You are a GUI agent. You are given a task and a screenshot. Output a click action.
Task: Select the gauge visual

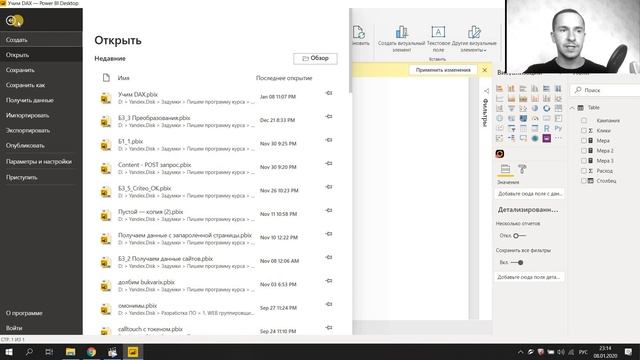tap(535, 118)
